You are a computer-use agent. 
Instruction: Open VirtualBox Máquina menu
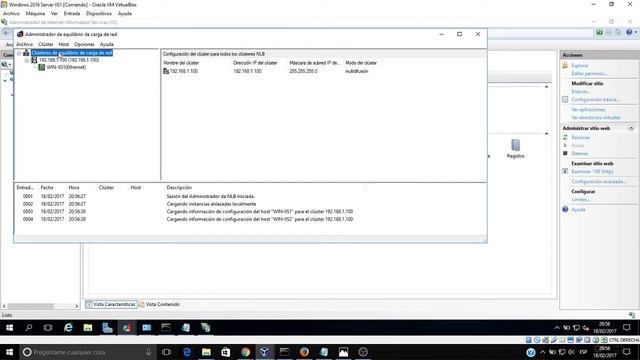(35, 13)
